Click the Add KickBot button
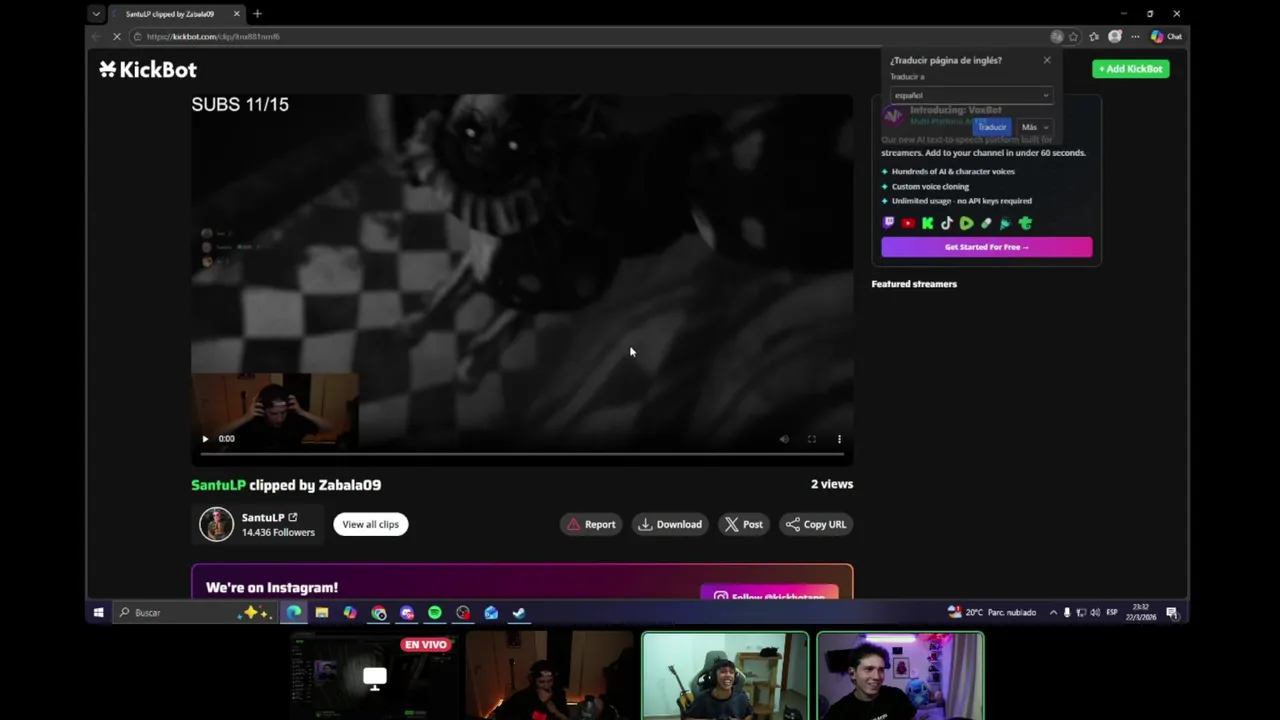This screenshot has height=720, width=1280. click(x=1131, y=69)
